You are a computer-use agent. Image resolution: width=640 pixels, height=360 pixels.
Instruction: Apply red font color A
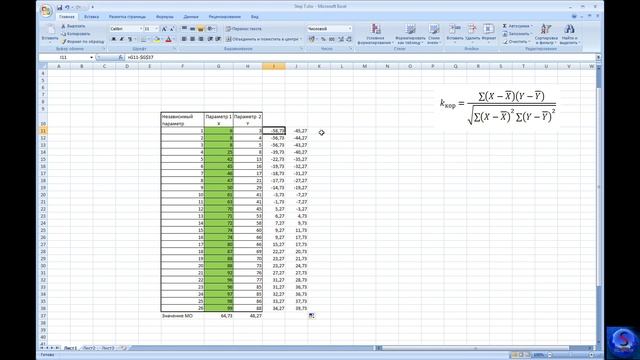168,39
